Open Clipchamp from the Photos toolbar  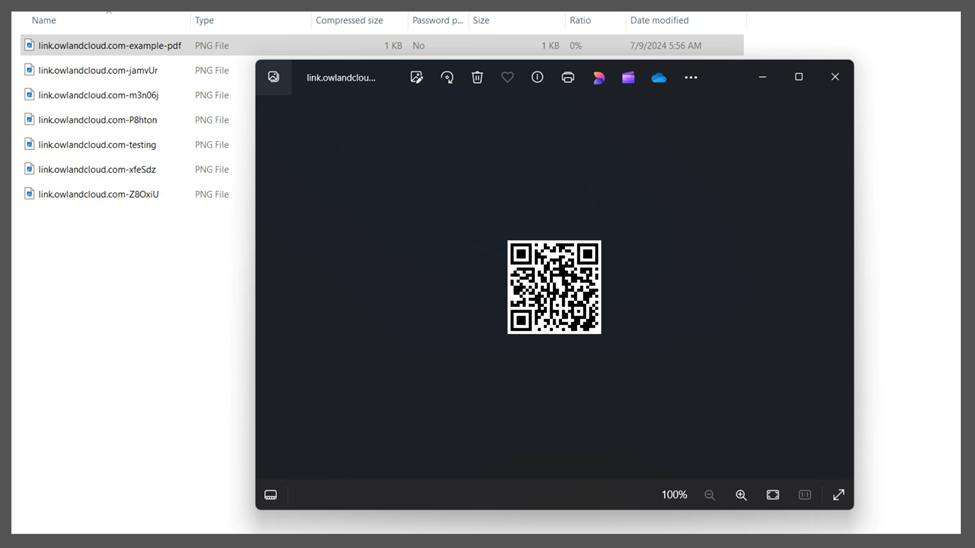click(x=628, y=77)
